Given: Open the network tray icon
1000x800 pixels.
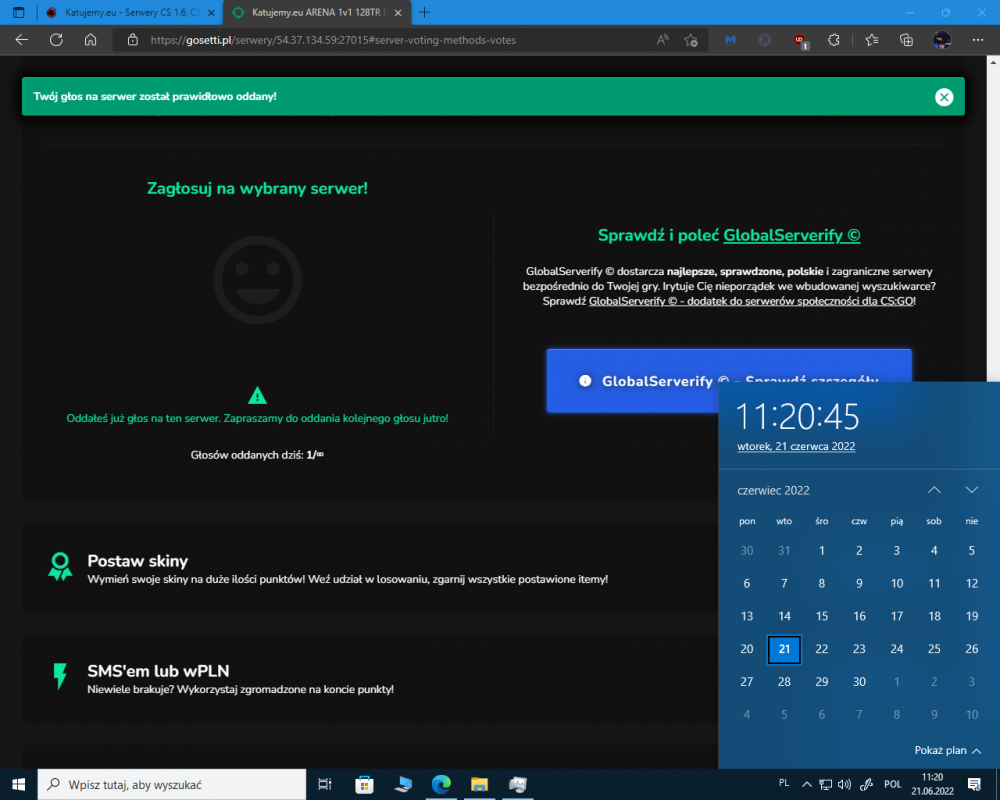Looking at the screenshot, I should [x=826, y=784].
